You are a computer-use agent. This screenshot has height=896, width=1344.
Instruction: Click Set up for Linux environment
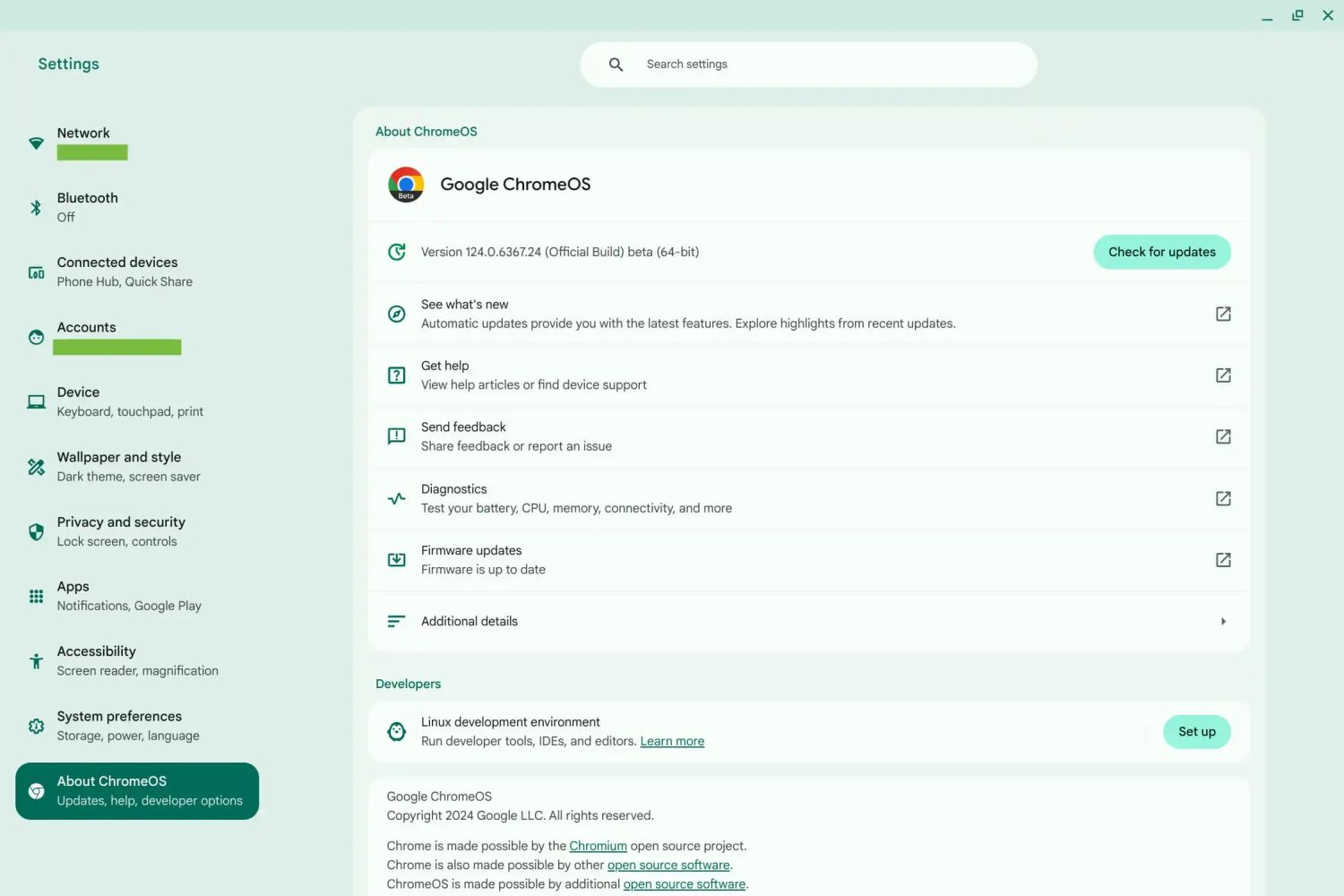[x=1196, y=732]
